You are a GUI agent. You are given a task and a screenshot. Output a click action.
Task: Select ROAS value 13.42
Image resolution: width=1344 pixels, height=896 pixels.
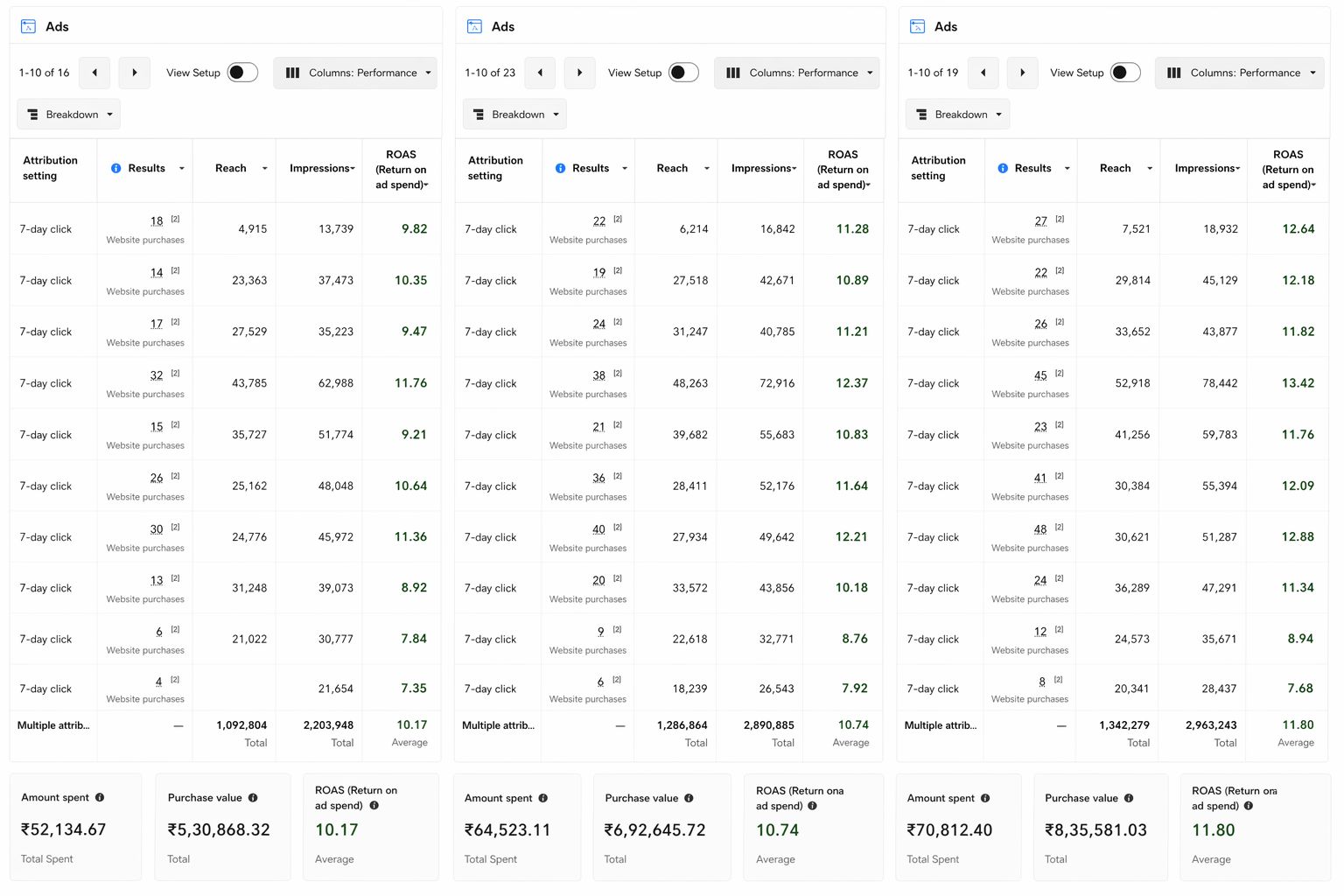(x=1298, y=383)
